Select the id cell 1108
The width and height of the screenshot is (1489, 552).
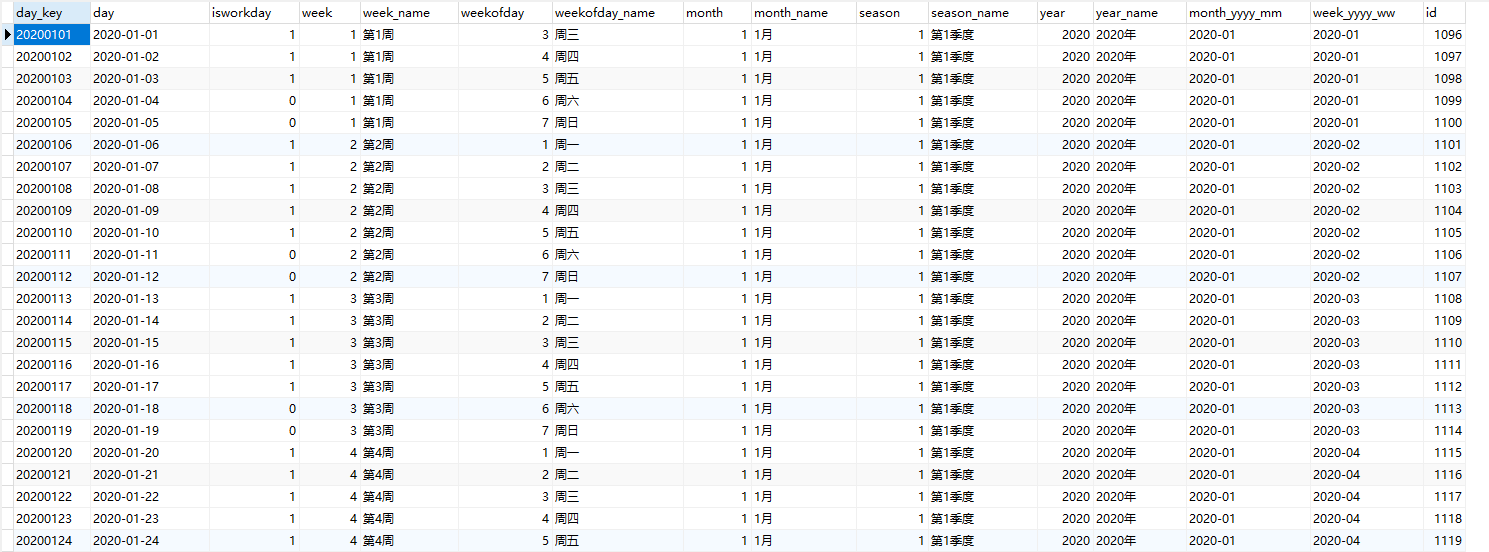tap(1444, 299)
